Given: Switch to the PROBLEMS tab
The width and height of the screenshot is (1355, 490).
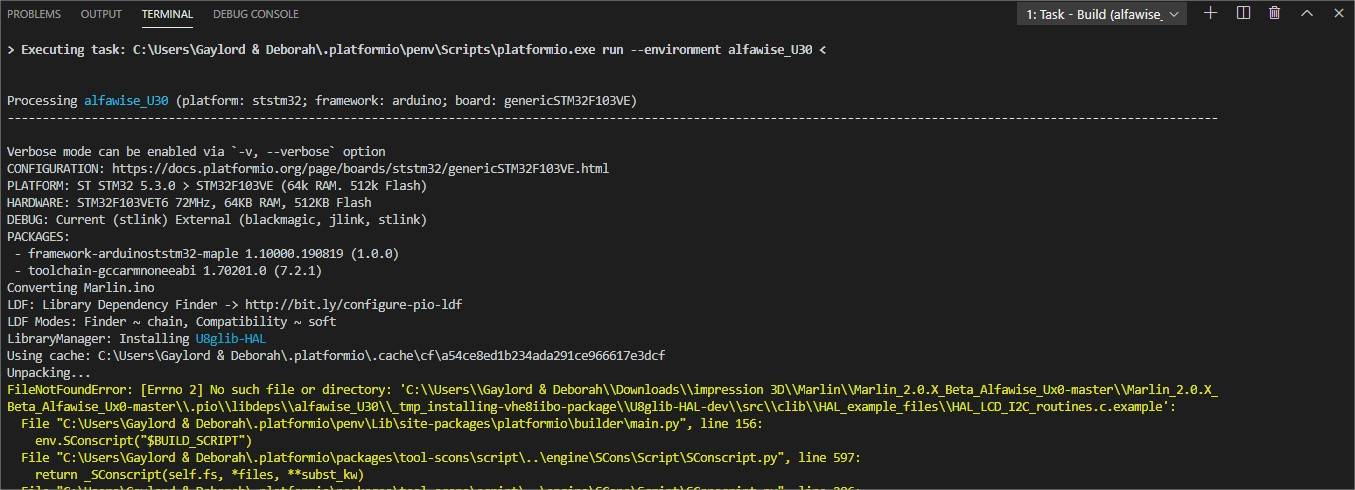Looking at the screenshot, I should tap(34, 14).
